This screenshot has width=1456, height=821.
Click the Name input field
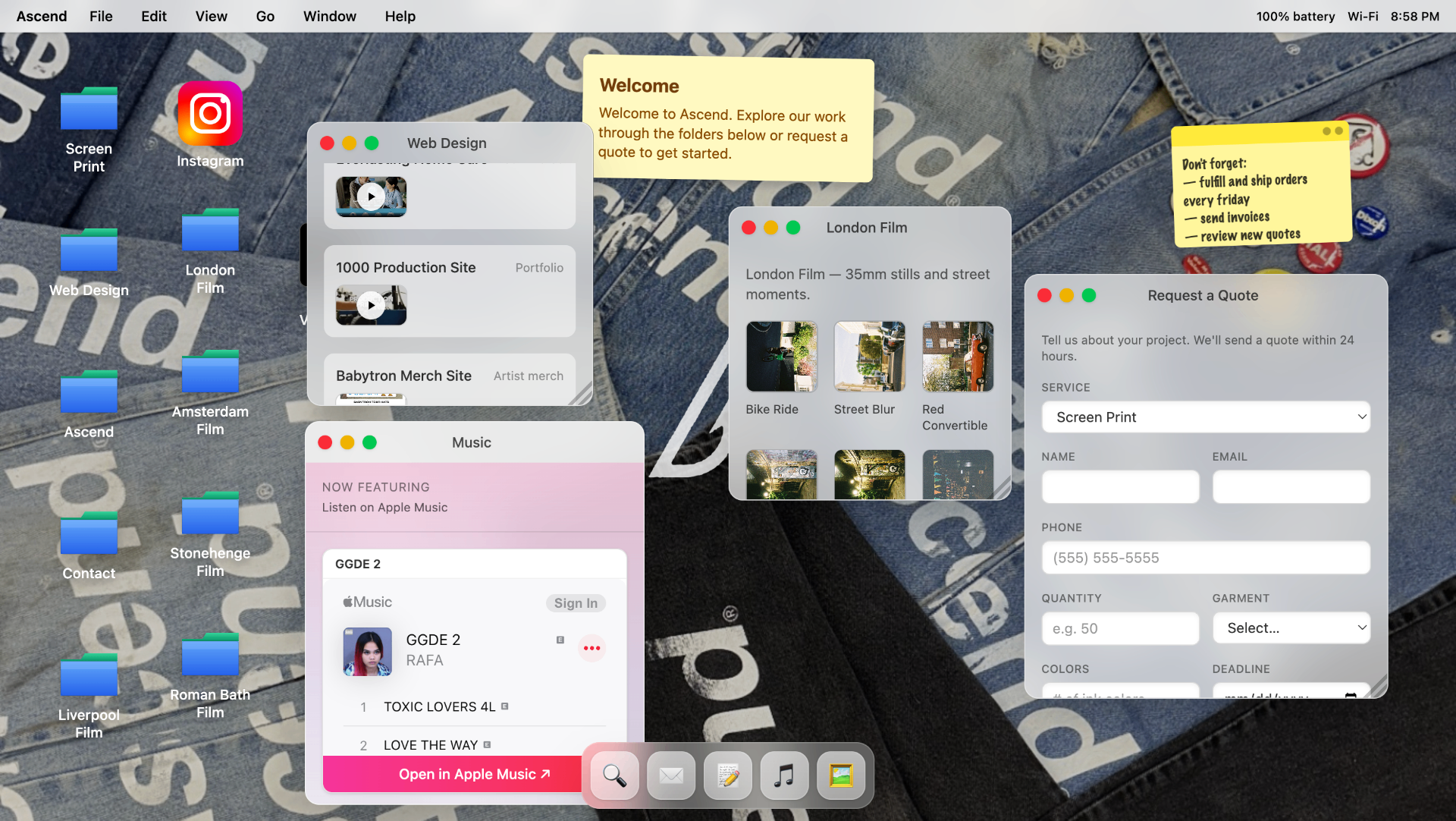(1121, 486)
